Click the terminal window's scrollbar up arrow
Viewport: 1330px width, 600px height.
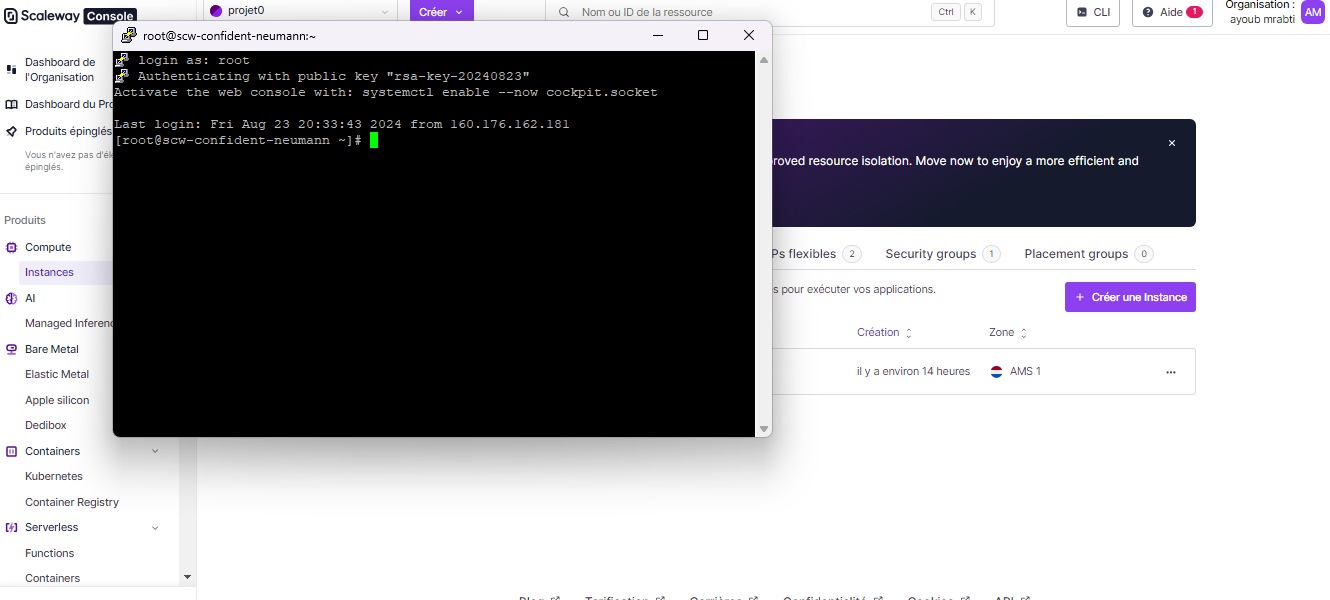point(764,59)
